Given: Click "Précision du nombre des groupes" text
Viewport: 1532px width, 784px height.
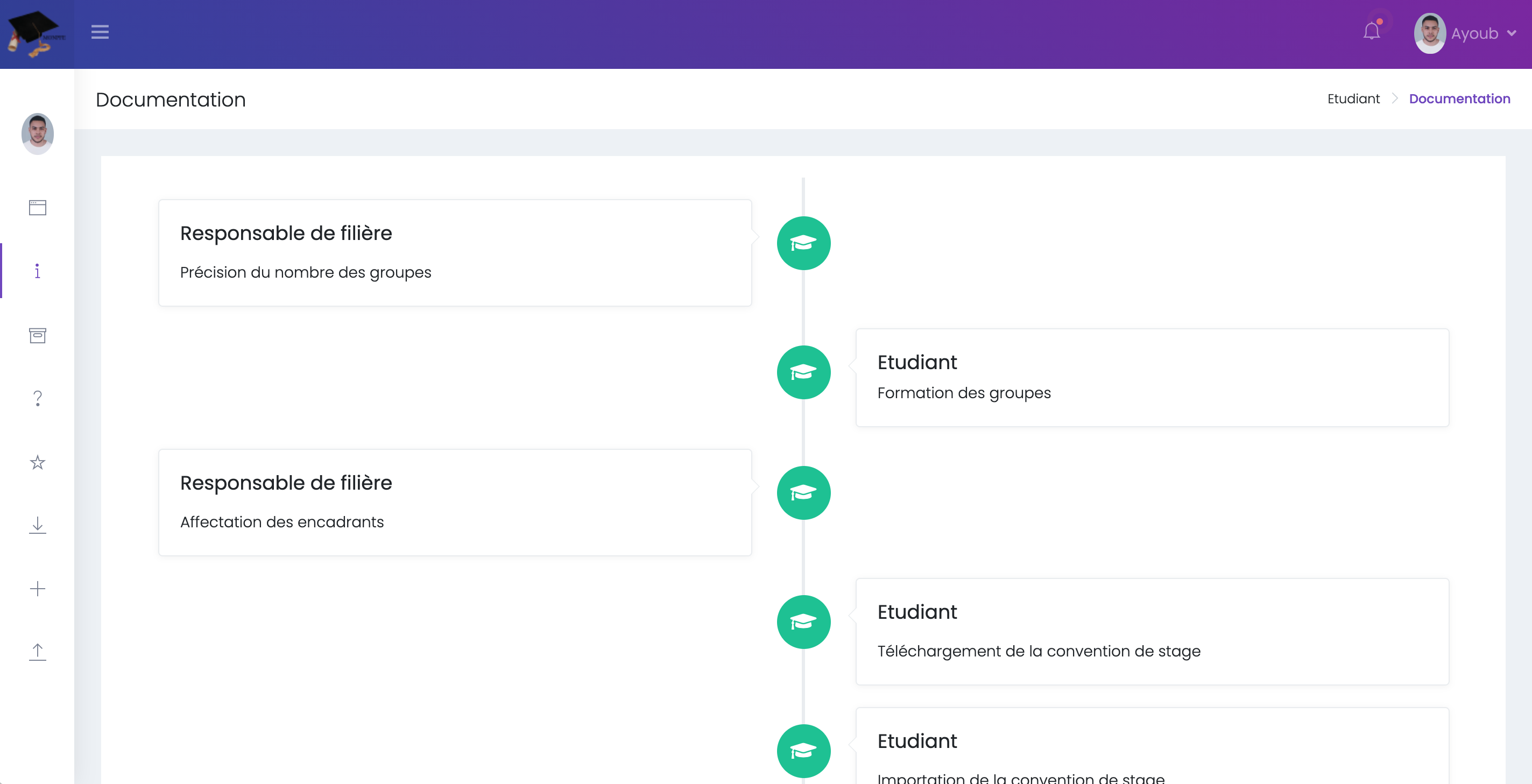Looking at the screenshot, I should coord(306,272).
